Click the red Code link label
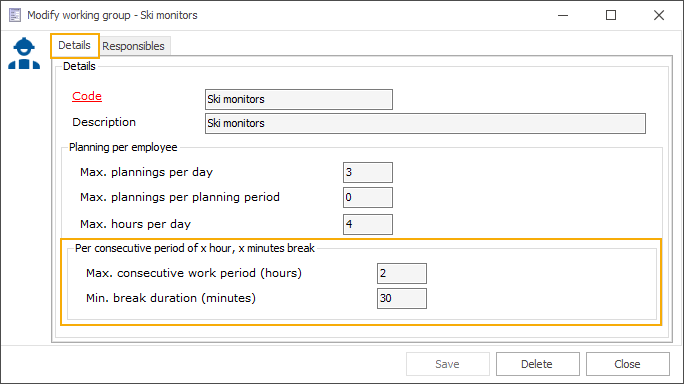Screen dimensions: 684x384 [87, 96]
